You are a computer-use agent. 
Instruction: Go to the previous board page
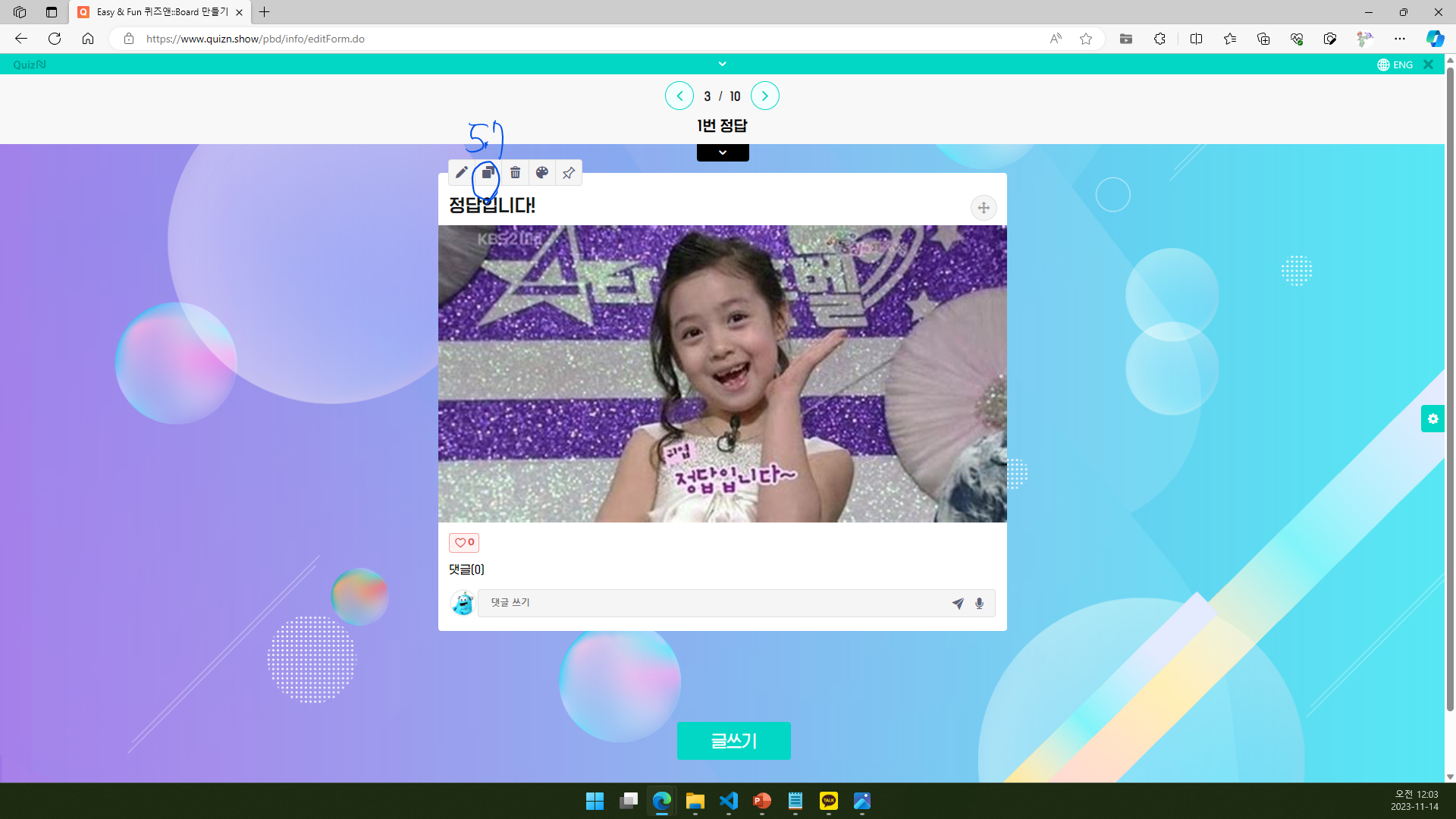pyautogui.click(x=679, y=96)
